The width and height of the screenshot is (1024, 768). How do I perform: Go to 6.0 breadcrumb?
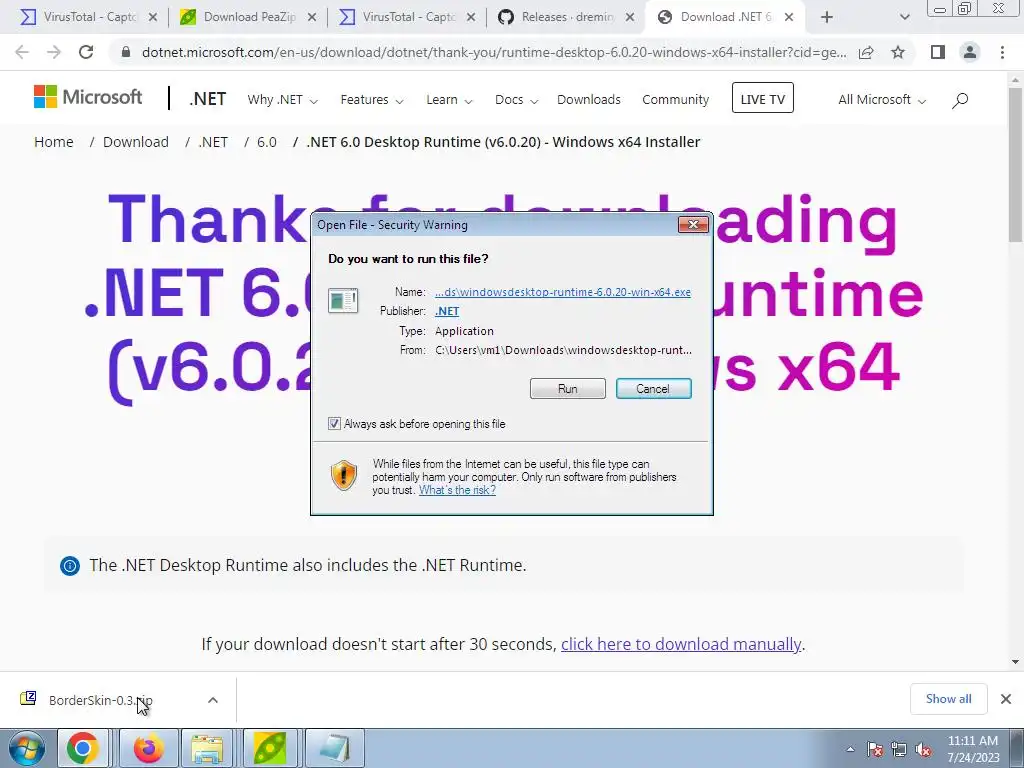point(266,142)
